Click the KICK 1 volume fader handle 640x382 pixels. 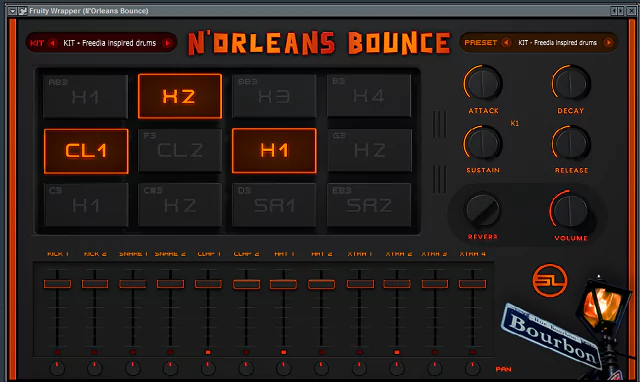pos(57,284)
